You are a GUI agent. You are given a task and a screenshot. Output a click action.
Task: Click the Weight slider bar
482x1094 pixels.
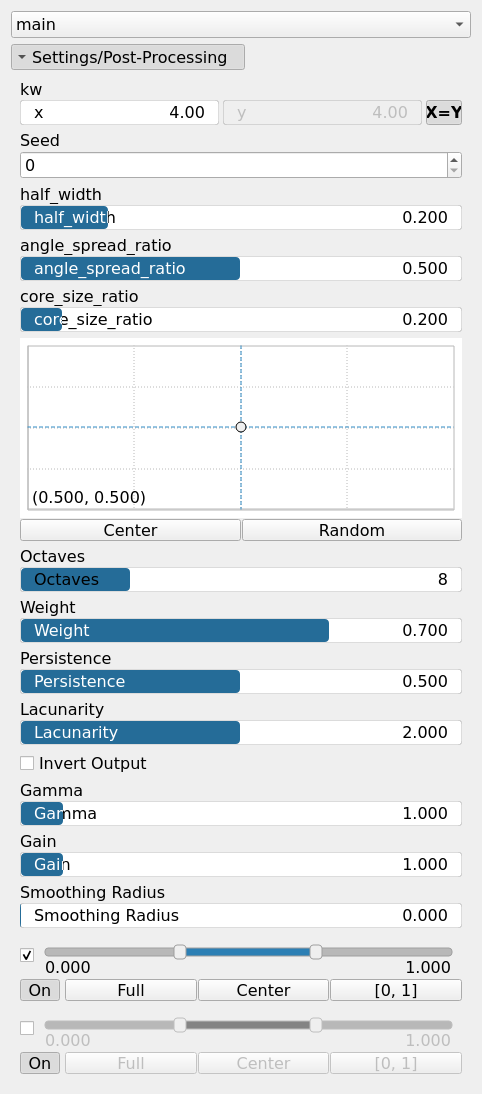click(241, 631)
